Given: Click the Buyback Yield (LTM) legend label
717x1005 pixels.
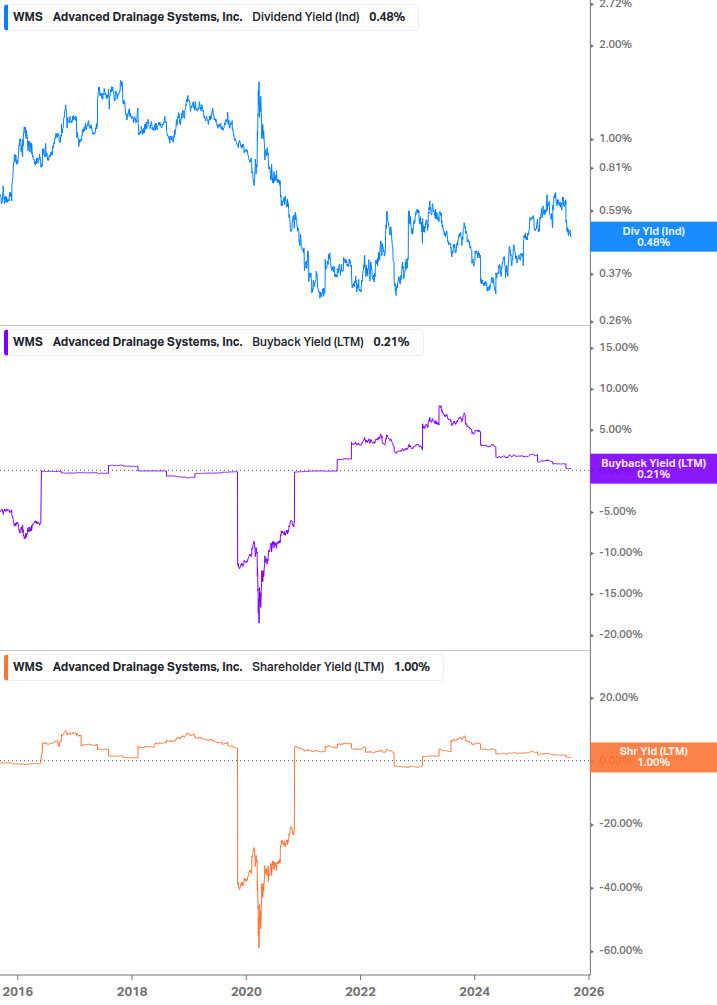Looking at the screenshot, I should pyautogui.click(x=308, y=342).
